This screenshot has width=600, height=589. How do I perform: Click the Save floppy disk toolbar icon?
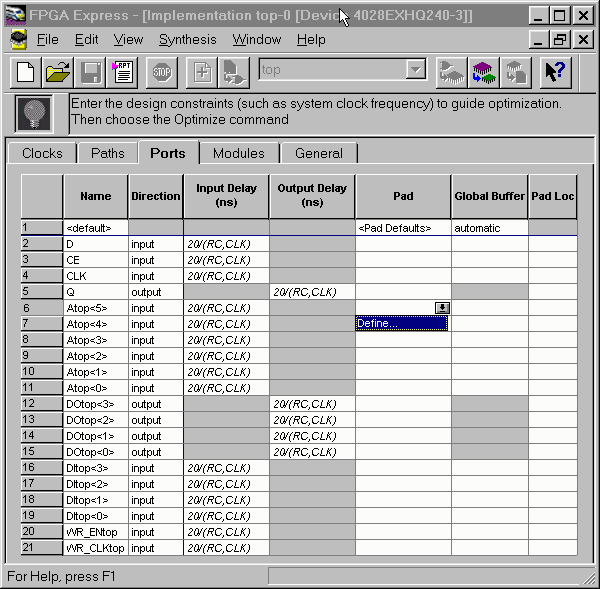click(90, 72)
